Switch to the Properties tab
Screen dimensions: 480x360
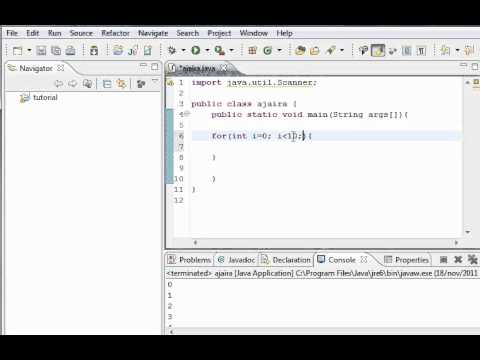point(406,260)
